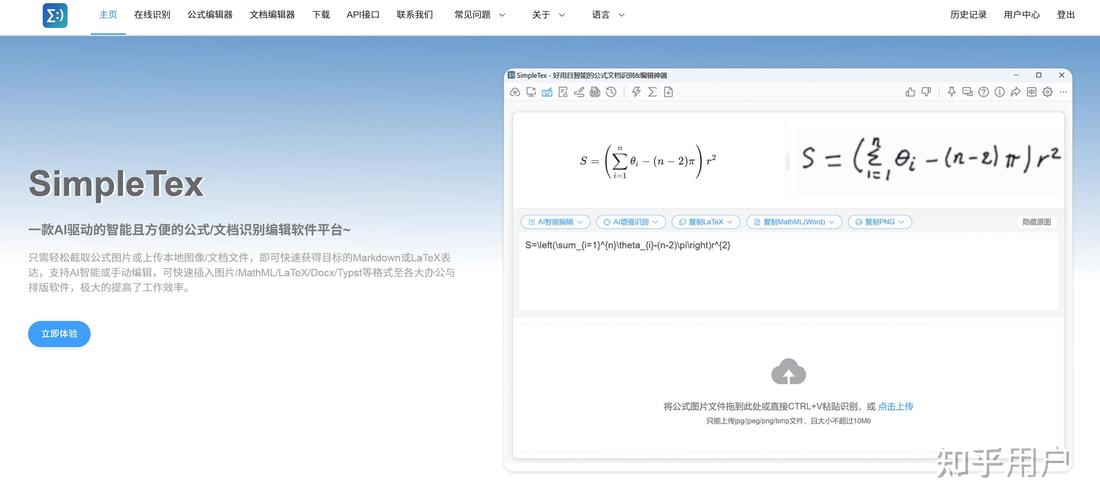Image resolution: width=1100 pixels, height=500 pixels.
Task: Go to the 下载 page
Action: pyautogui.click(x=321, y=15)
